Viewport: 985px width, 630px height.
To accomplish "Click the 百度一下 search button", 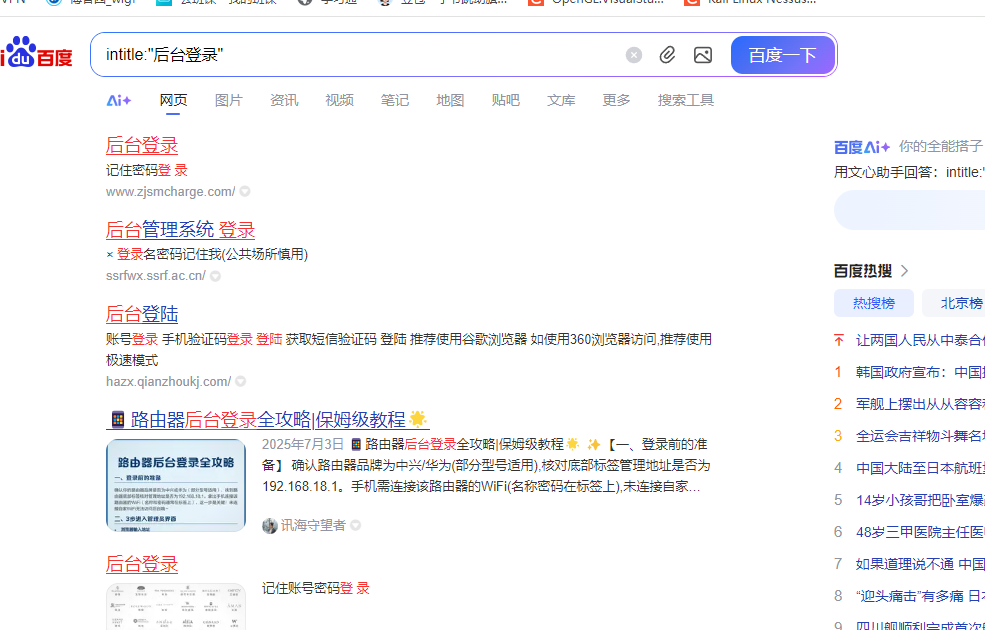I will coord(783,55).
